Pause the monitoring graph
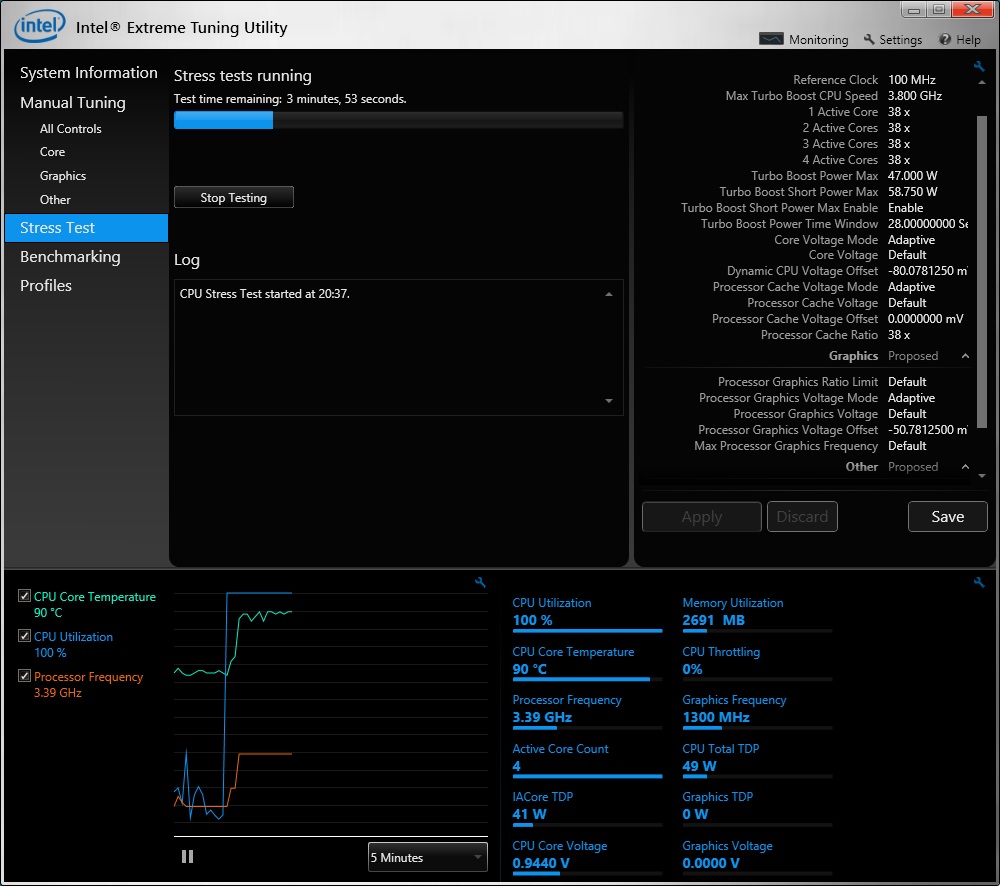Viewport: 1000px width, 886px height. click(x=188, y=857)
